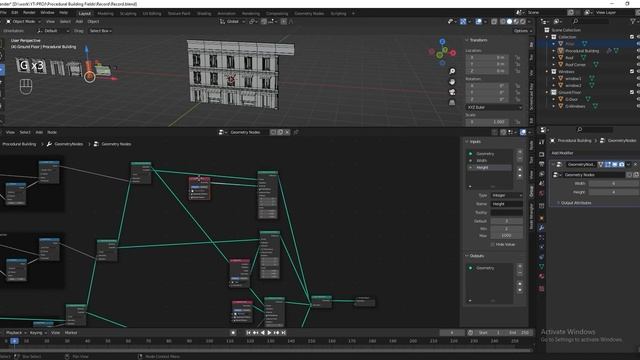Open the Object Mode dropdown

[x=24, y=21]
